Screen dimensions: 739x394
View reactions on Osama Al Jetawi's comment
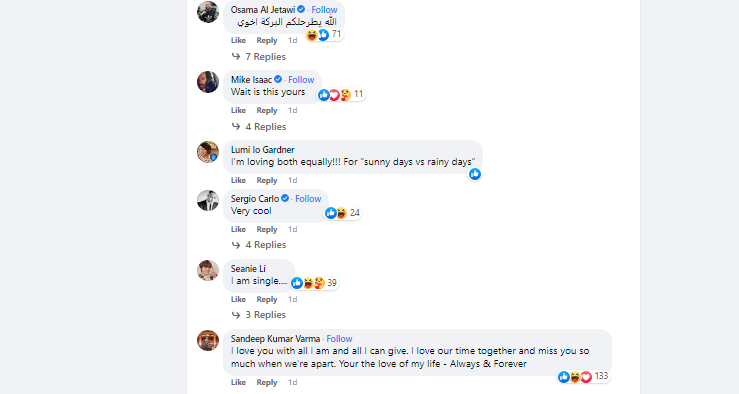[x=324, y=34]
